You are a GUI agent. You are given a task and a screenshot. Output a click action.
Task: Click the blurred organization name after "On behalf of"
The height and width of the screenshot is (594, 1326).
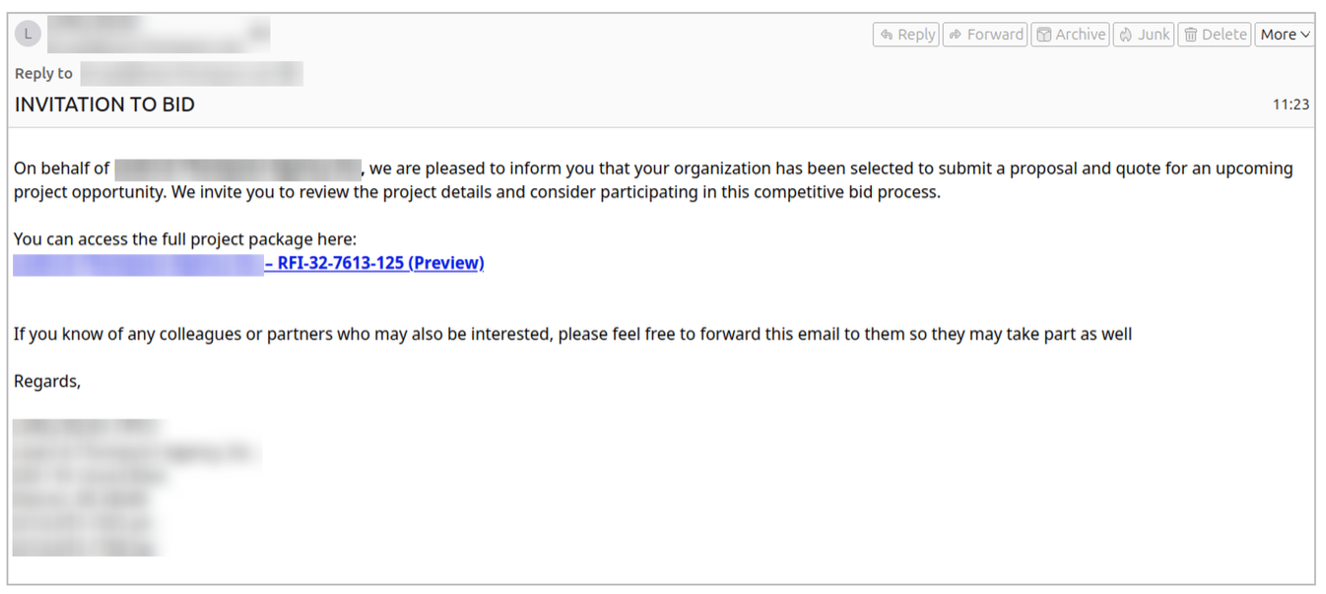(237, 168)
